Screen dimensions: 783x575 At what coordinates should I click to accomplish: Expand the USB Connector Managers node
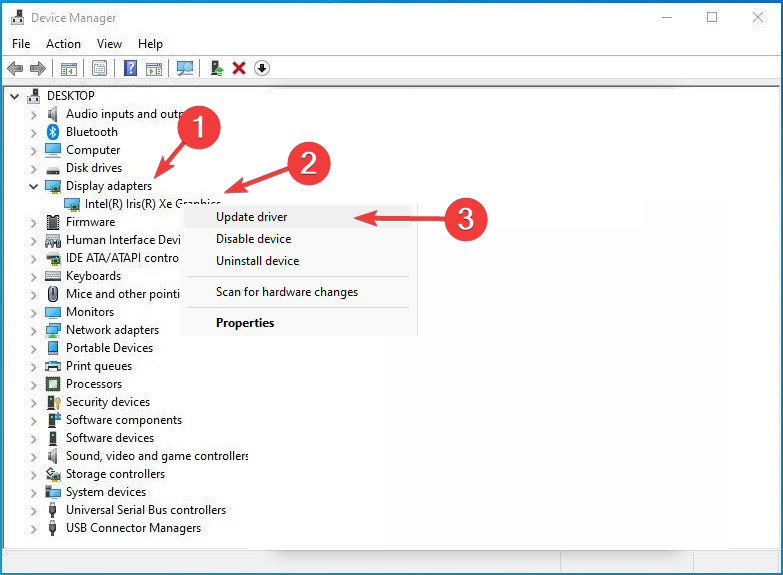(33, 529)
